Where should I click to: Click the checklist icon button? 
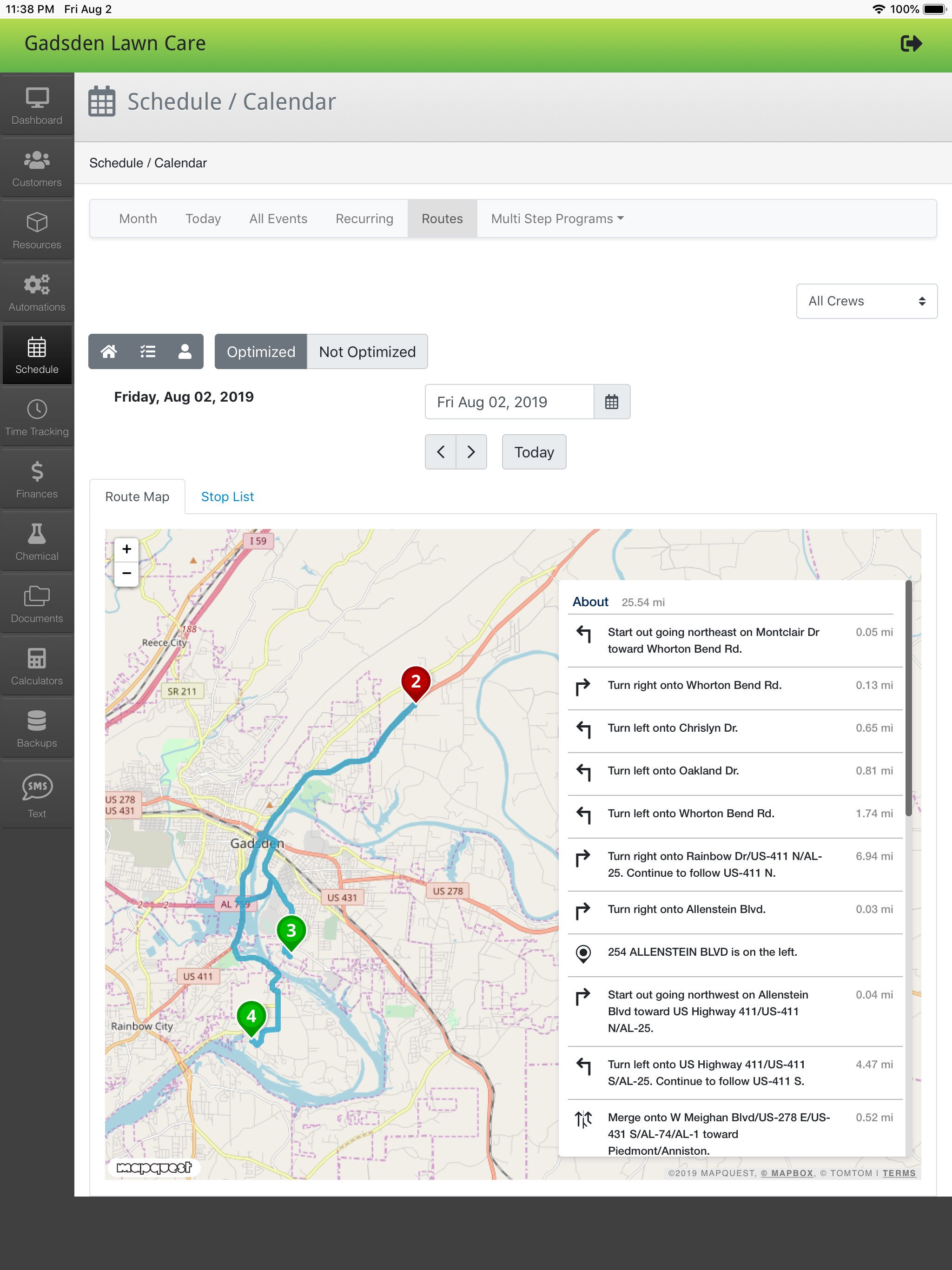click(x=147, y=351)
